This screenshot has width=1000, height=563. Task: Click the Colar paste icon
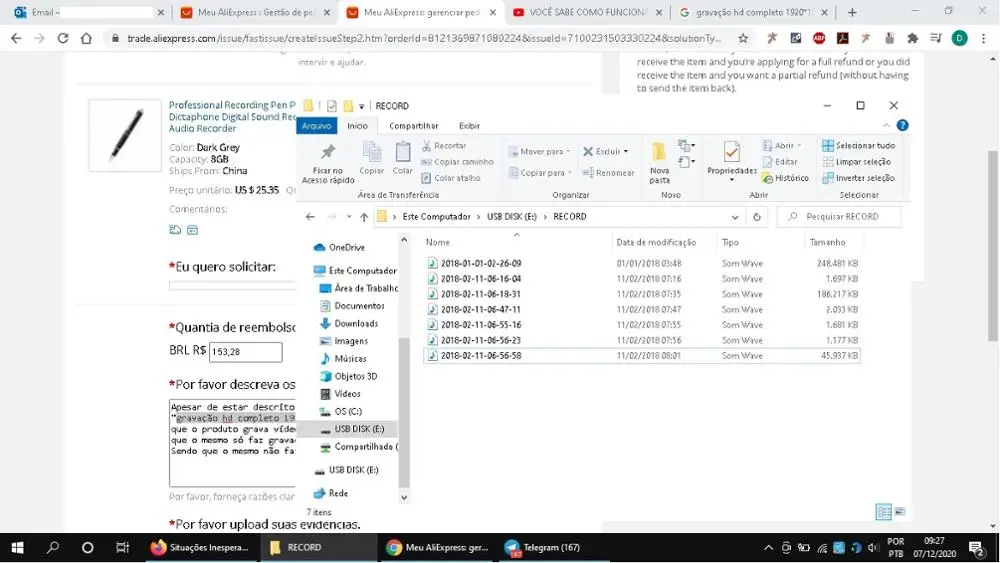point(402,158)
